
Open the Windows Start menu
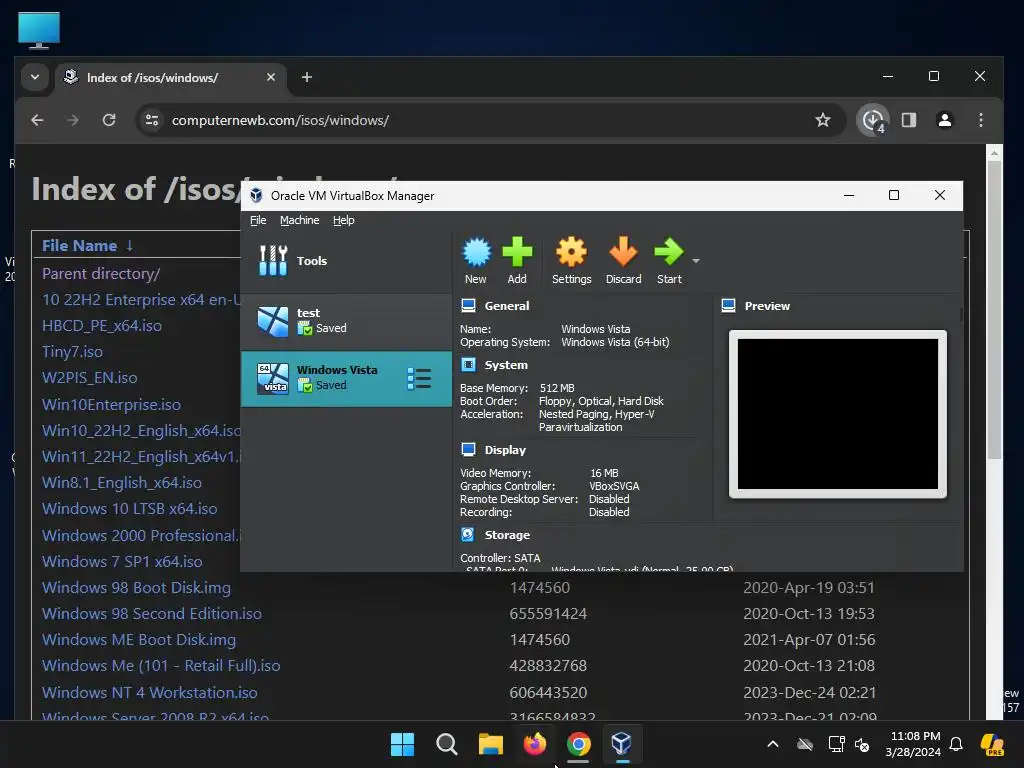[x=402, y=744]
